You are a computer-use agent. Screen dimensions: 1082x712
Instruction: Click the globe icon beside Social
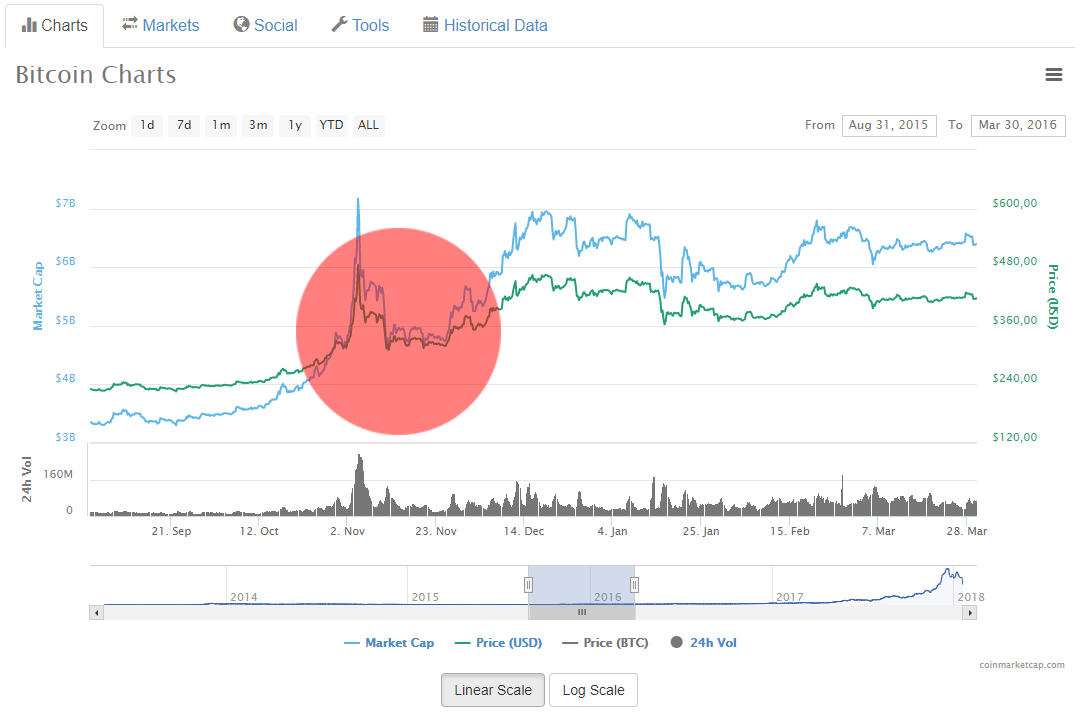241,24
